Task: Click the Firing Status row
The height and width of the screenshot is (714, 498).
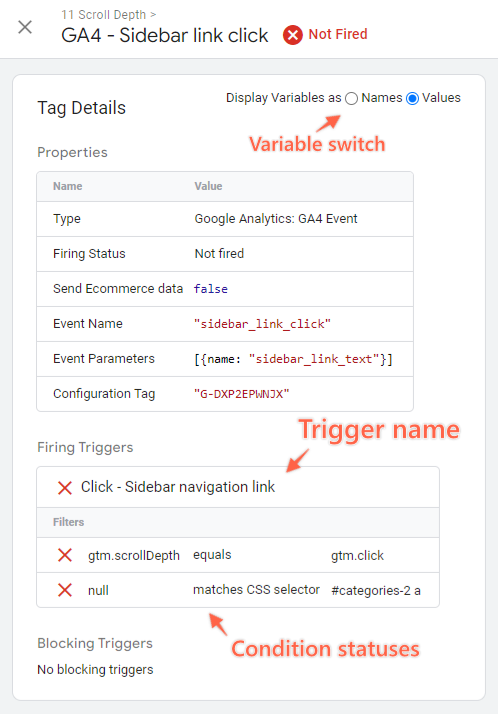Action: click(225, 254)
